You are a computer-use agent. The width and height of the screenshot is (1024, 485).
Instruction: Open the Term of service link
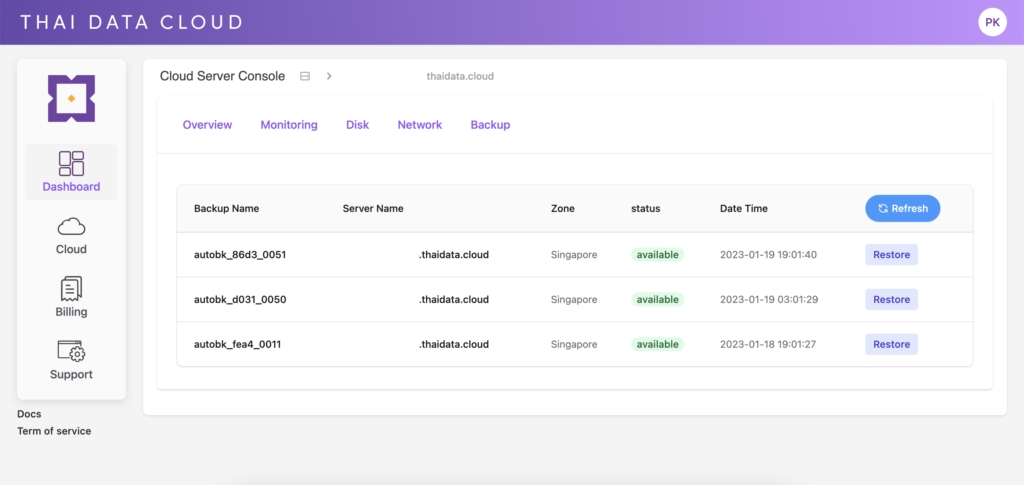click(x=54, y=431)
